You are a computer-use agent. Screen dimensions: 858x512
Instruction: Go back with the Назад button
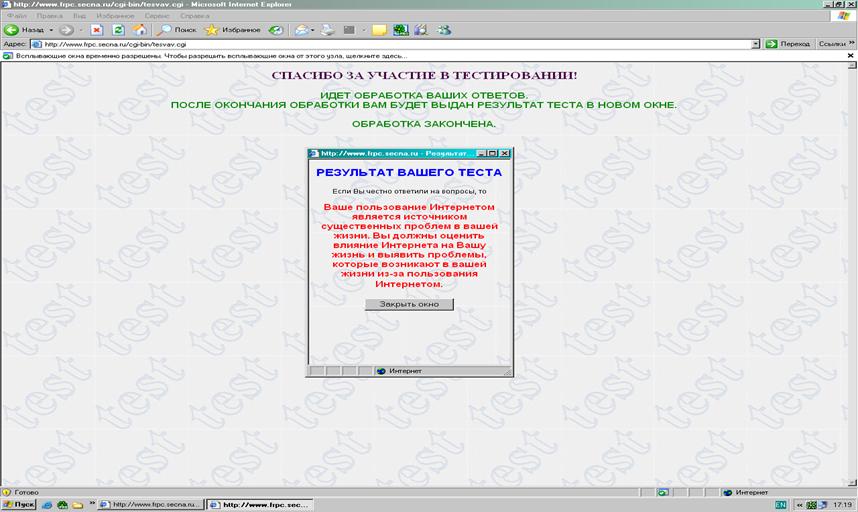click(x=24, y=30)
